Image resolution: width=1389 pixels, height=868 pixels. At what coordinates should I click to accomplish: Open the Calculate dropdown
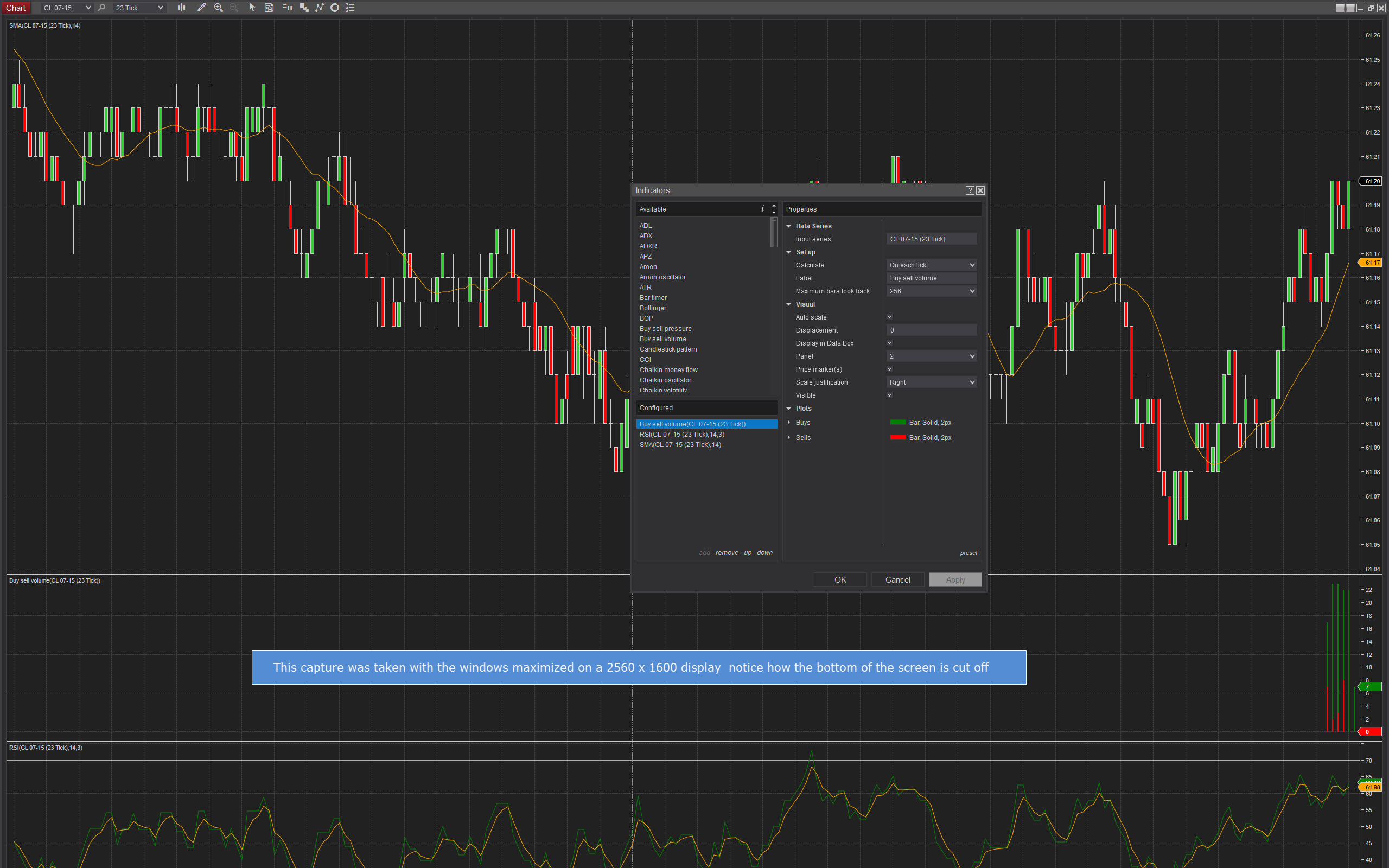pos(932,265)
